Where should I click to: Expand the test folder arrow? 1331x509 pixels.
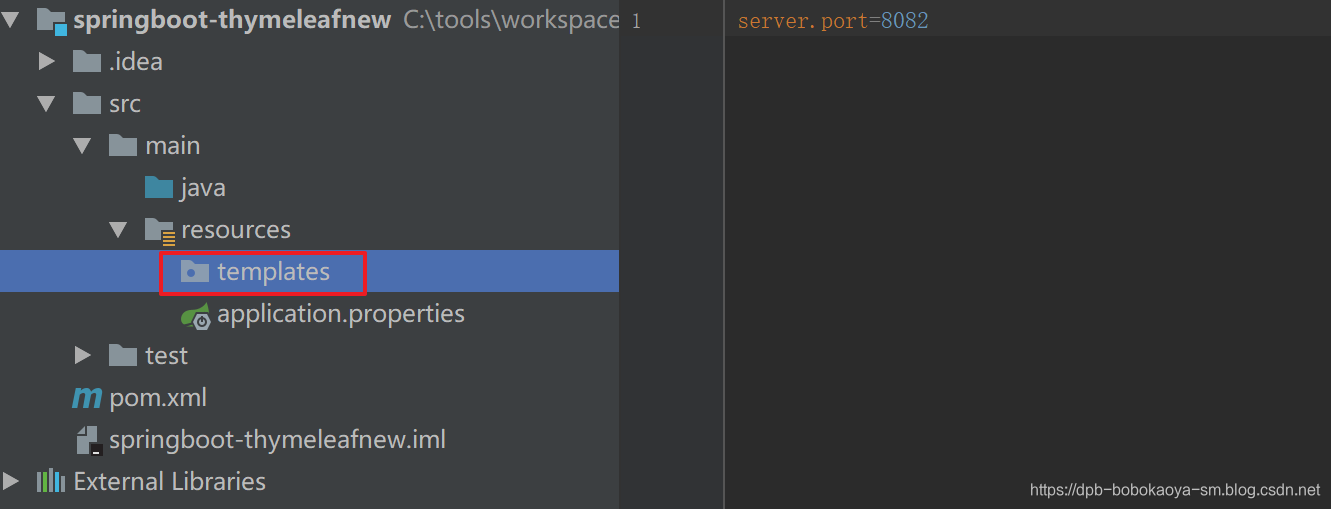coord(82,356)
